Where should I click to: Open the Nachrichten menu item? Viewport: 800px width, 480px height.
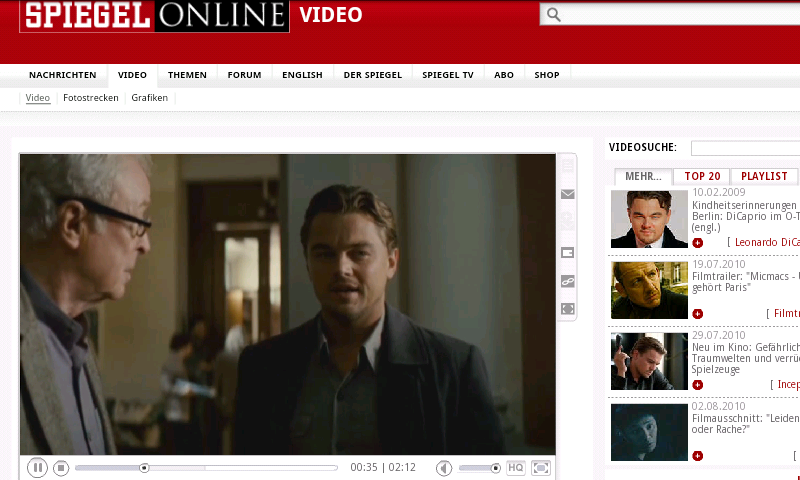(x=62, y=75)
